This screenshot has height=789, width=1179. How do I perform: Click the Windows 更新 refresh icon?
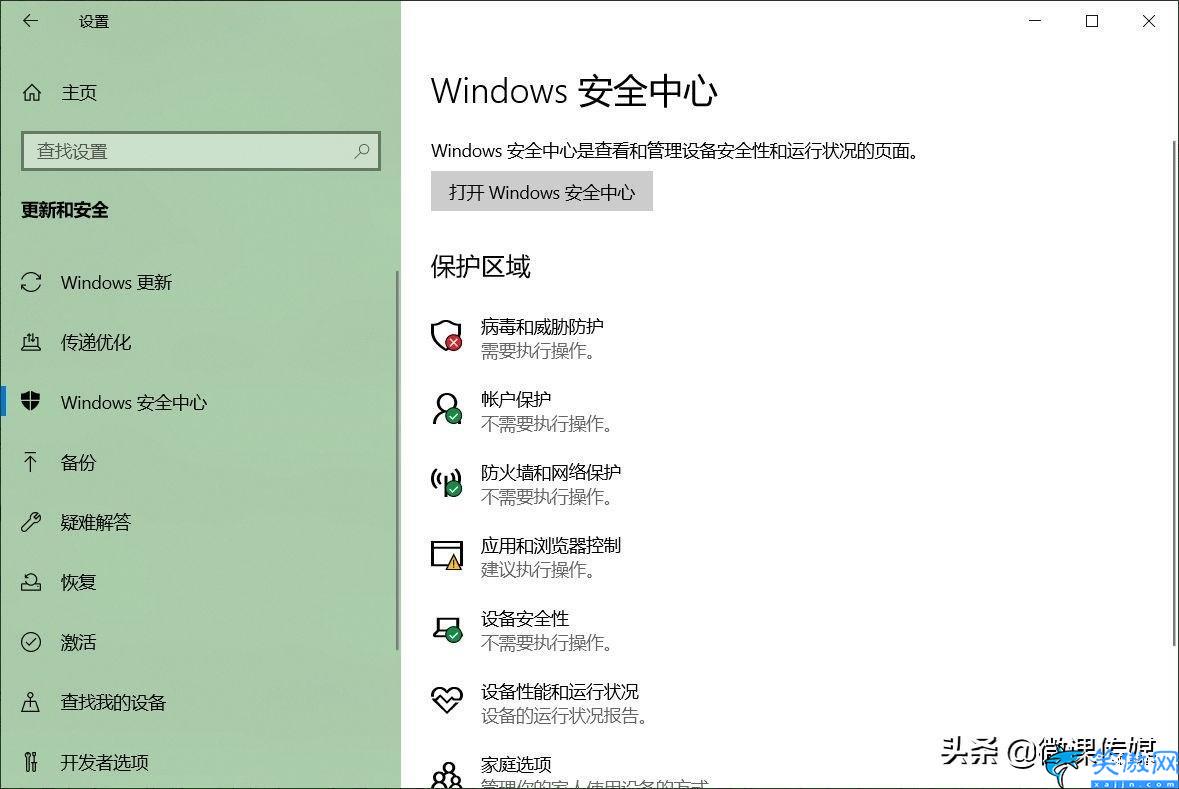(x=31, y=282)
